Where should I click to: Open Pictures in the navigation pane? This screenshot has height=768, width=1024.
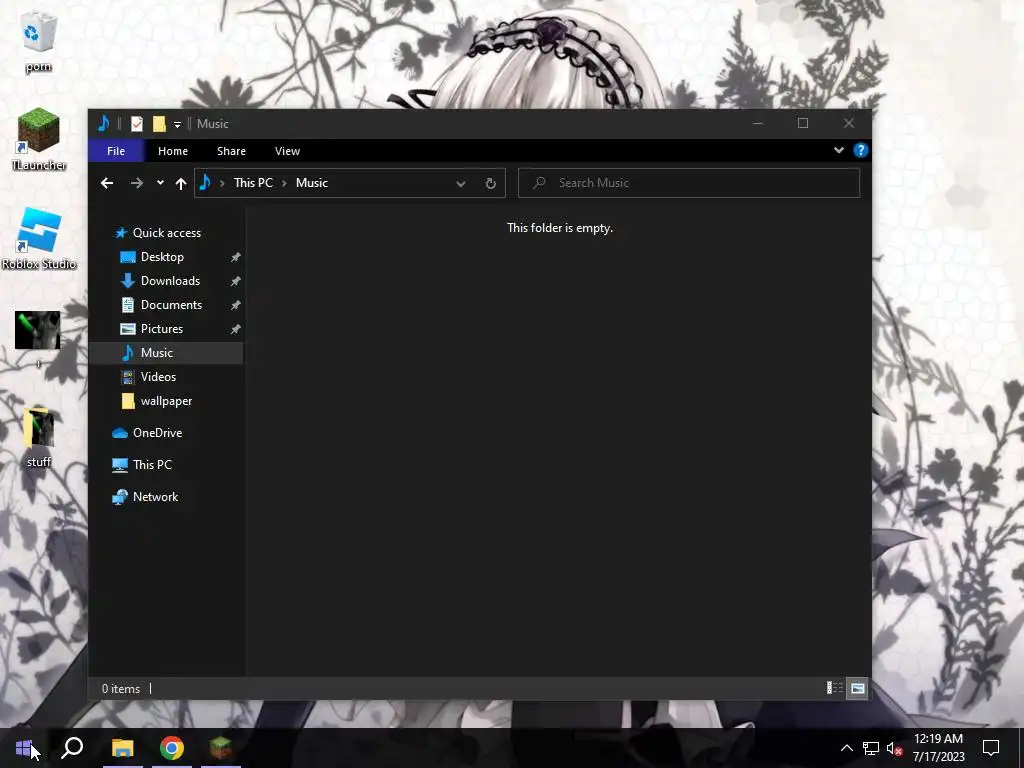(161, 329)
